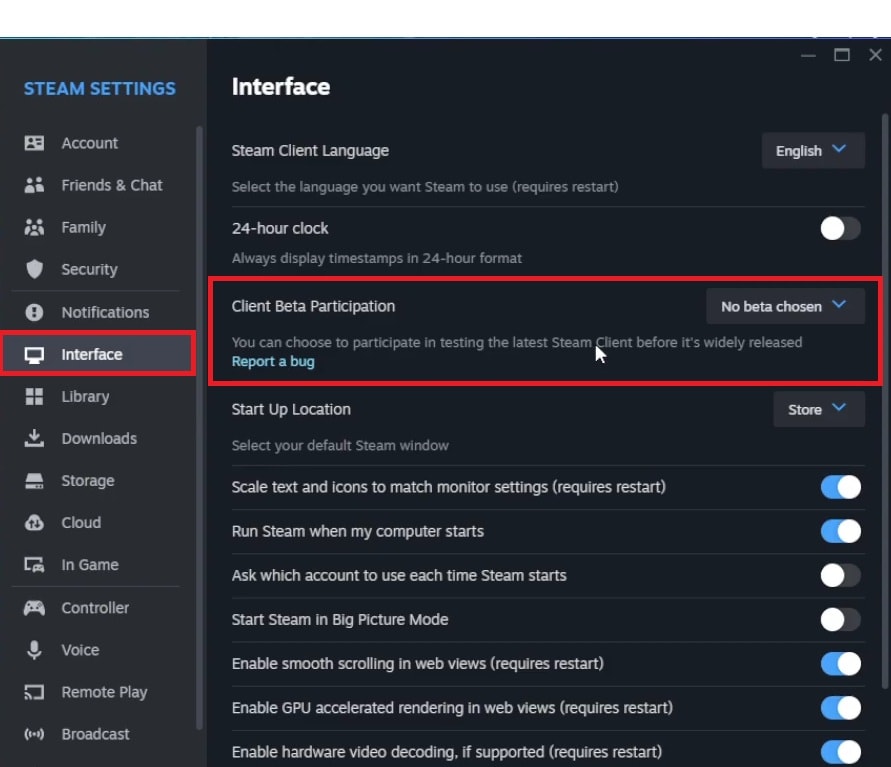Image resolution: width=891 pixels, height=767 pixels.
Task: Change Start Up Location from Store
Action: click(x=818, y=409)
